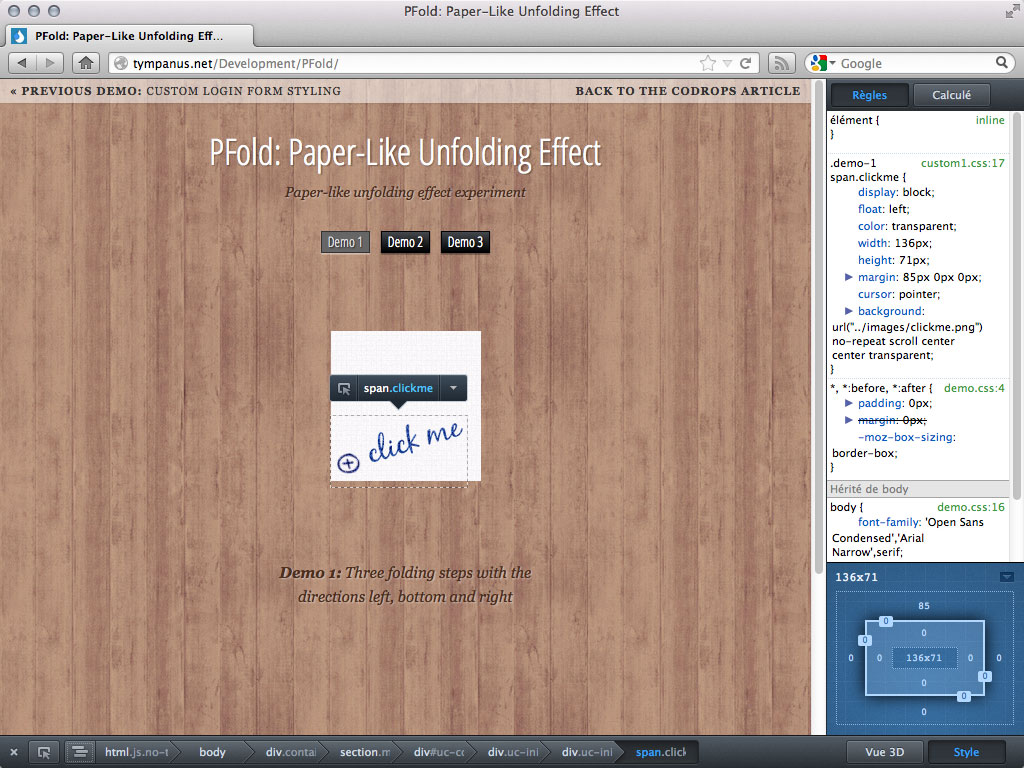The image size is (1024, 768).
Task: Expand the background property triangle
Action: (x=849, y=311)
